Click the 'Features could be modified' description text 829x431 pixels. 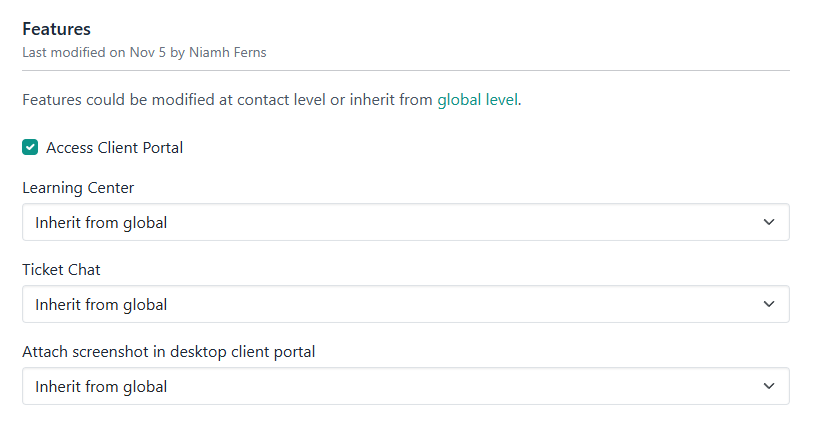click(x=228, y=100)
